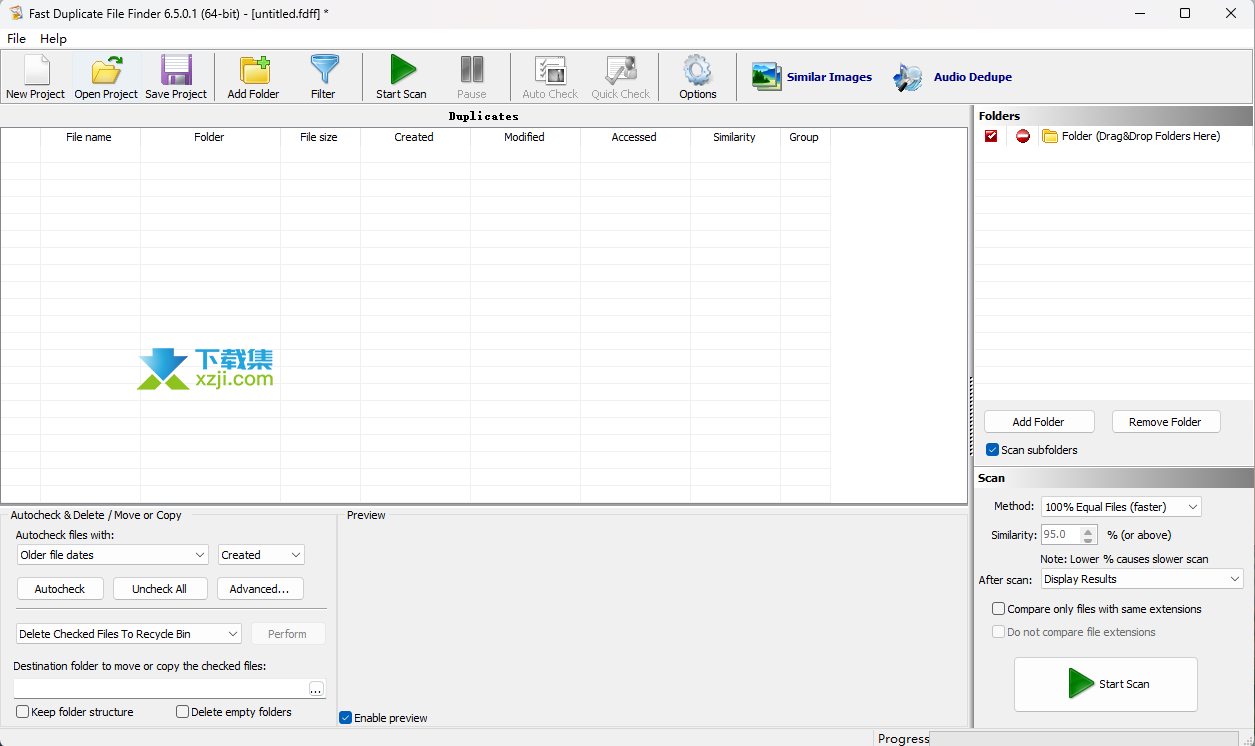Sort by File size column header
1255x746 pixels.
tap(319, 137)
